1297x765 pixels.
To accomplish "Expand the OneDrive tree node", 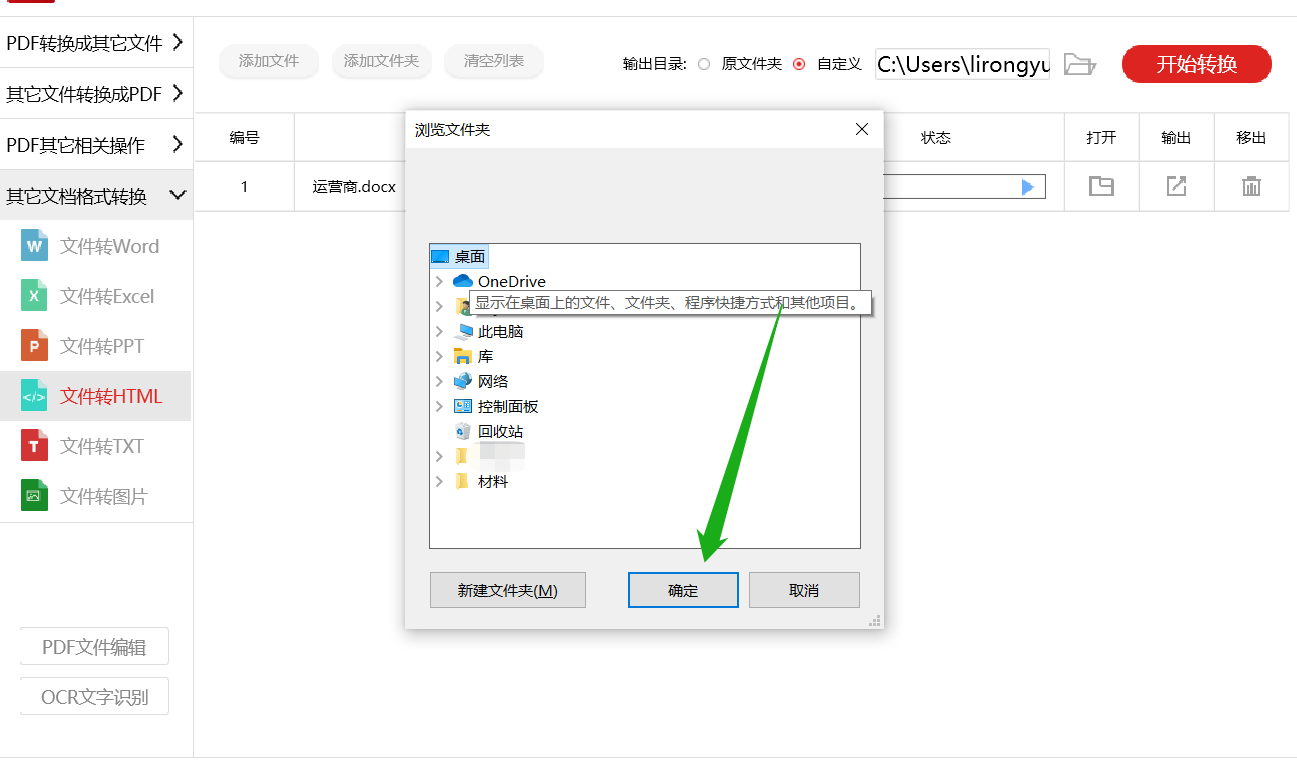I will [440, 281].
